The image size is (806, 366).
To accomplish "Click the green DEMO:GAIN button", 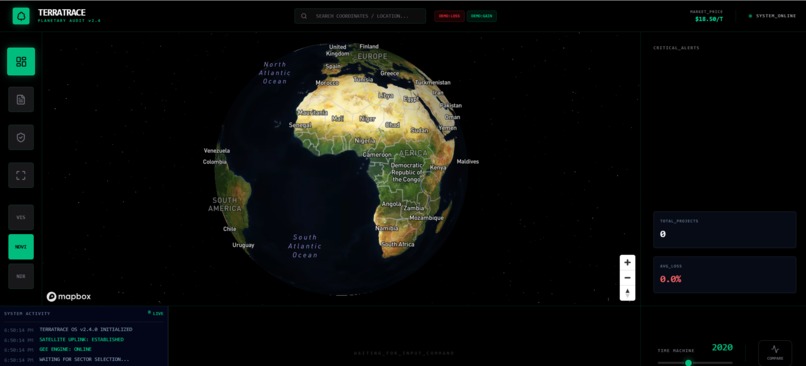I will coord(482,16).
